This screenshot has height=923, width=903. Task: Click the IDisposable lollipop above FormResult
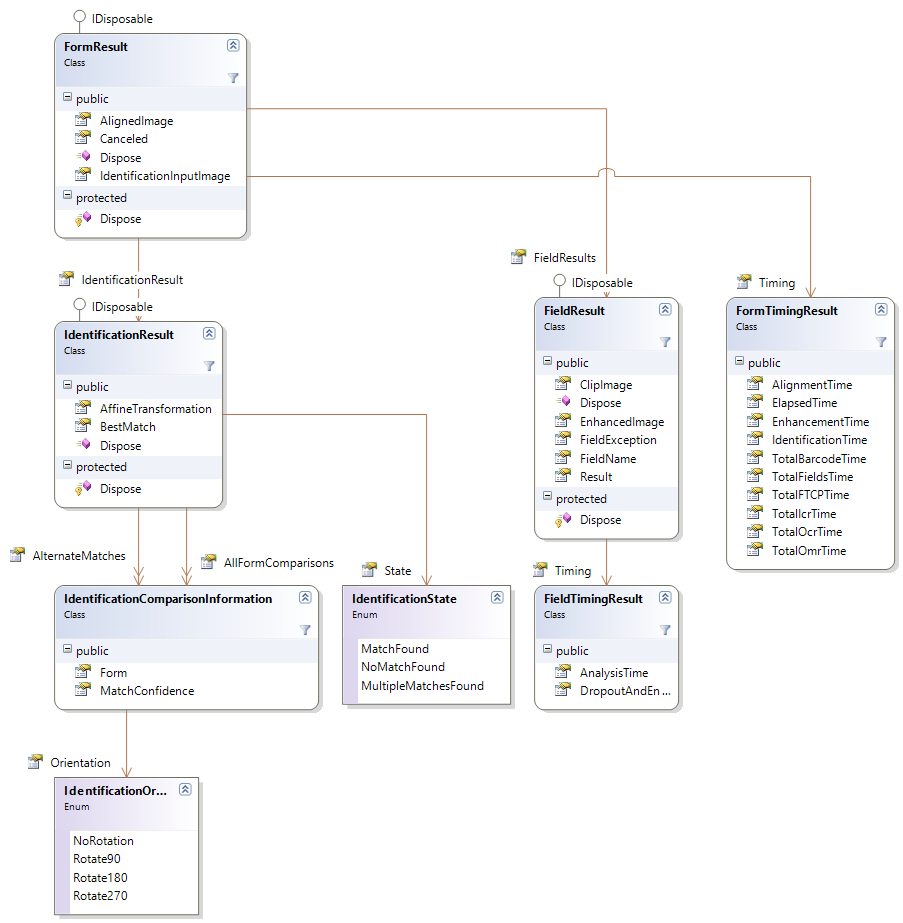pyautogui.click(x=79, y=17)
